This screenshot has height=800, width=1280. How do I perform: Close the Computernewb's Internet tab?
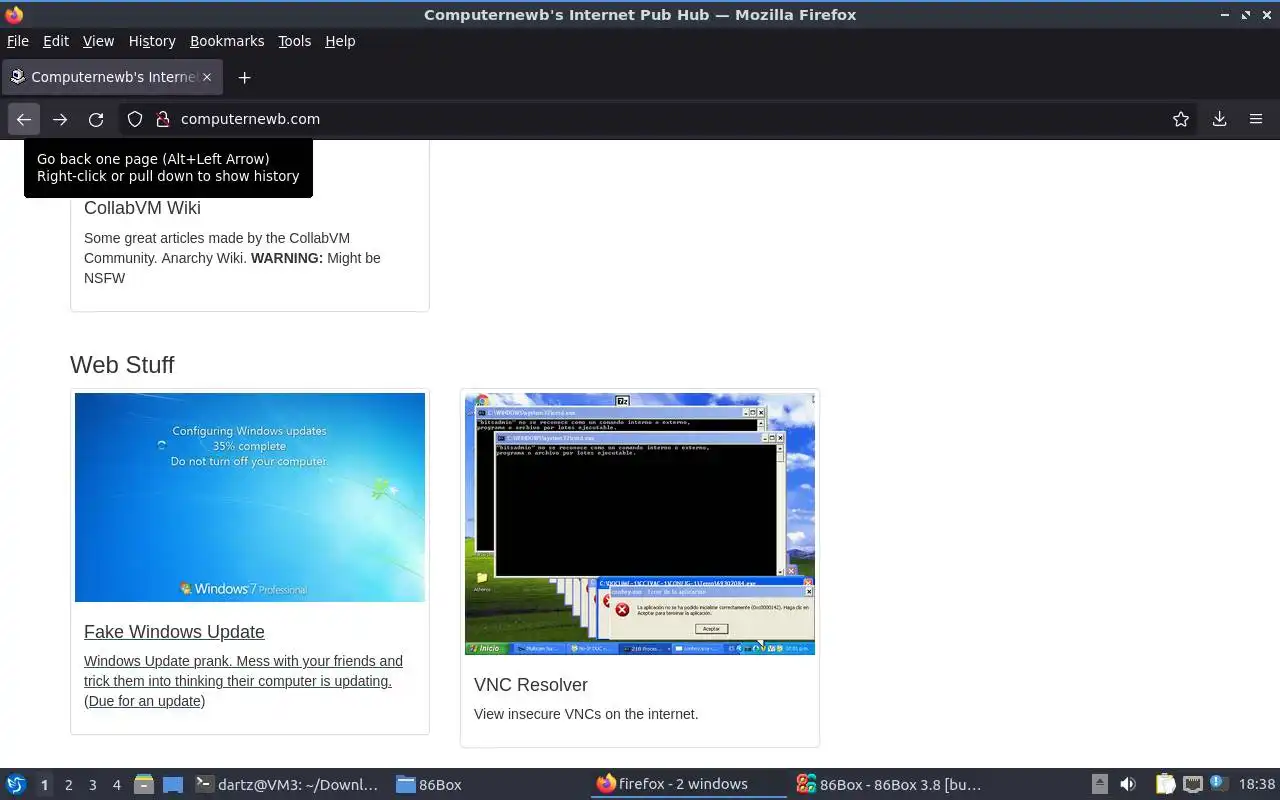[x=208, y=77]
